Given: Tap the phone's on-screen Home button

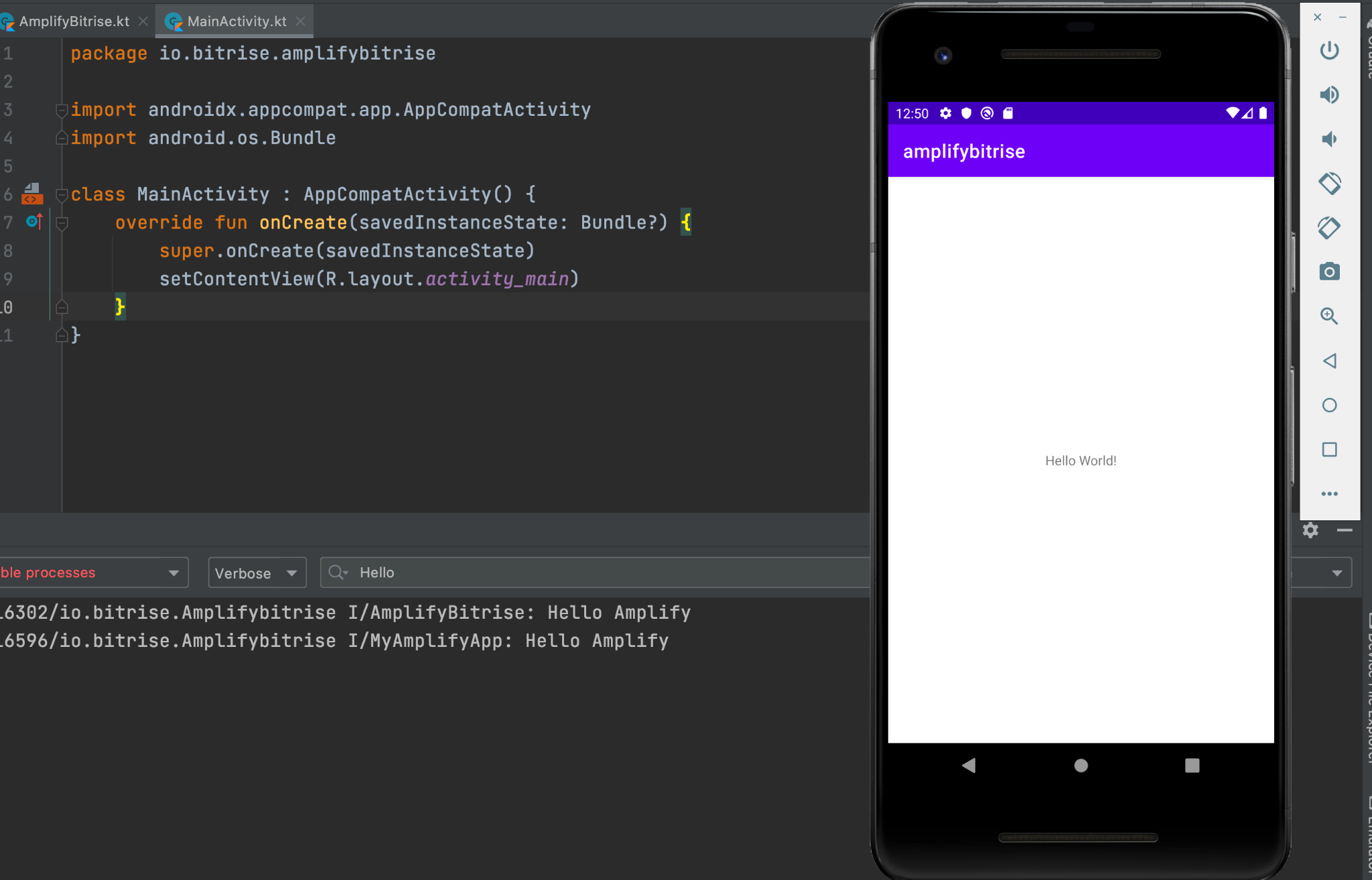Looking at the screenshot, I should (1081, 765).
